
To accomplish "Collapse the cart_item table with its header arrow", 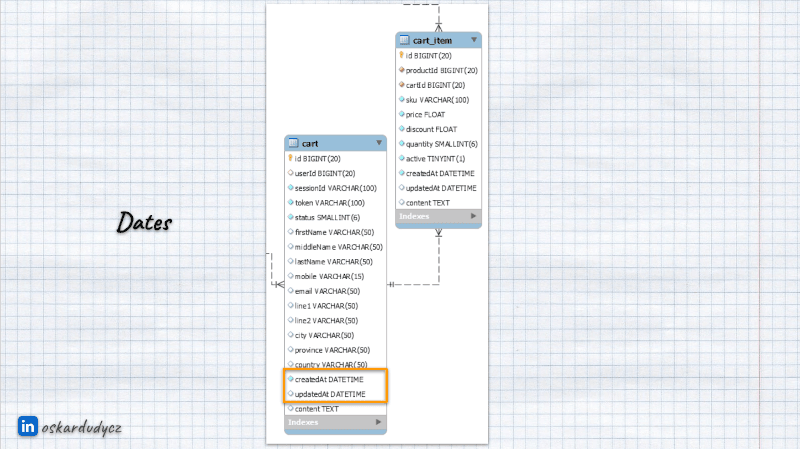I will click(474, 39).
